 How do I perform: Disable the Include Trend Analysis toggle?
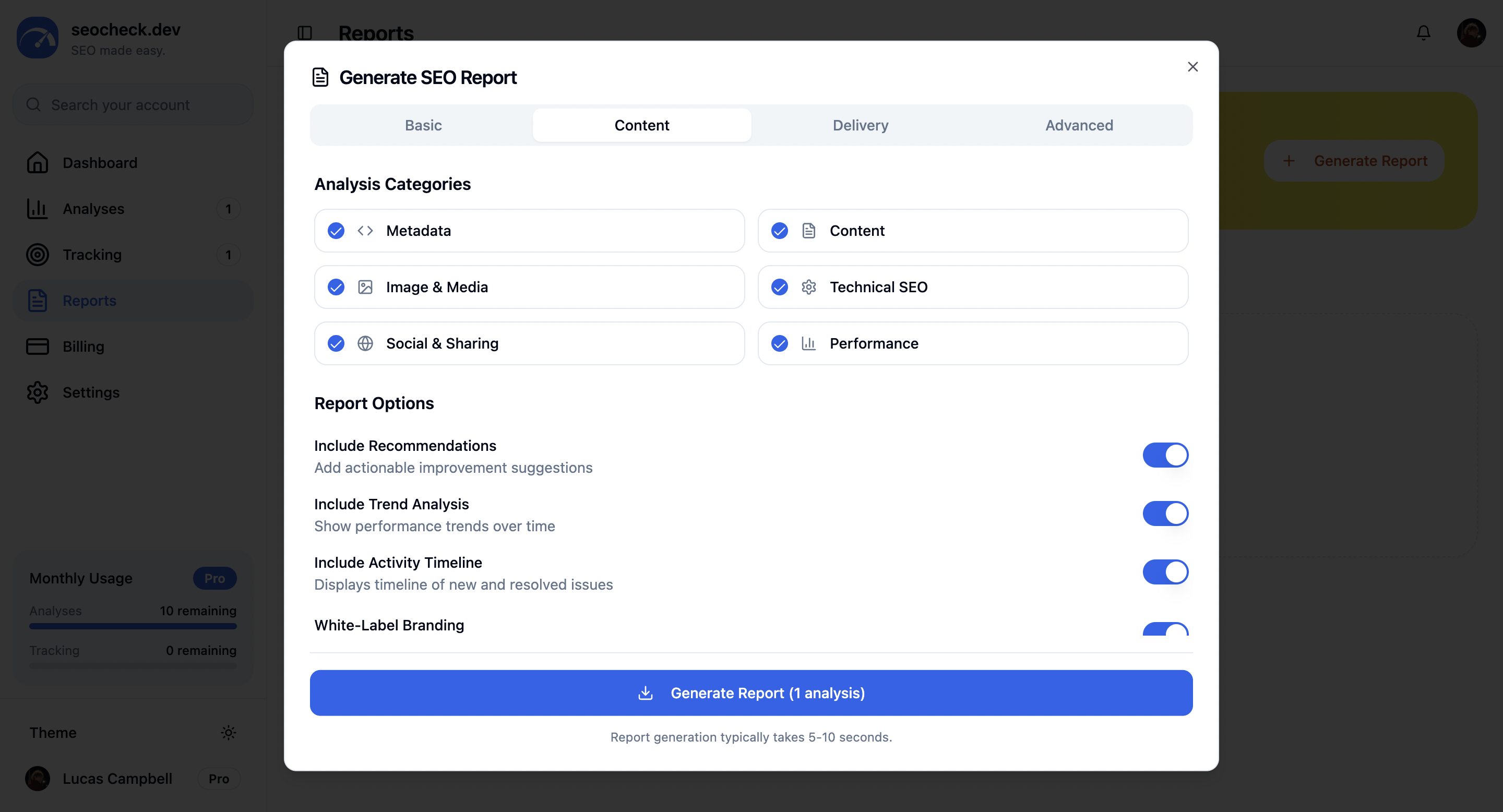1165,514
